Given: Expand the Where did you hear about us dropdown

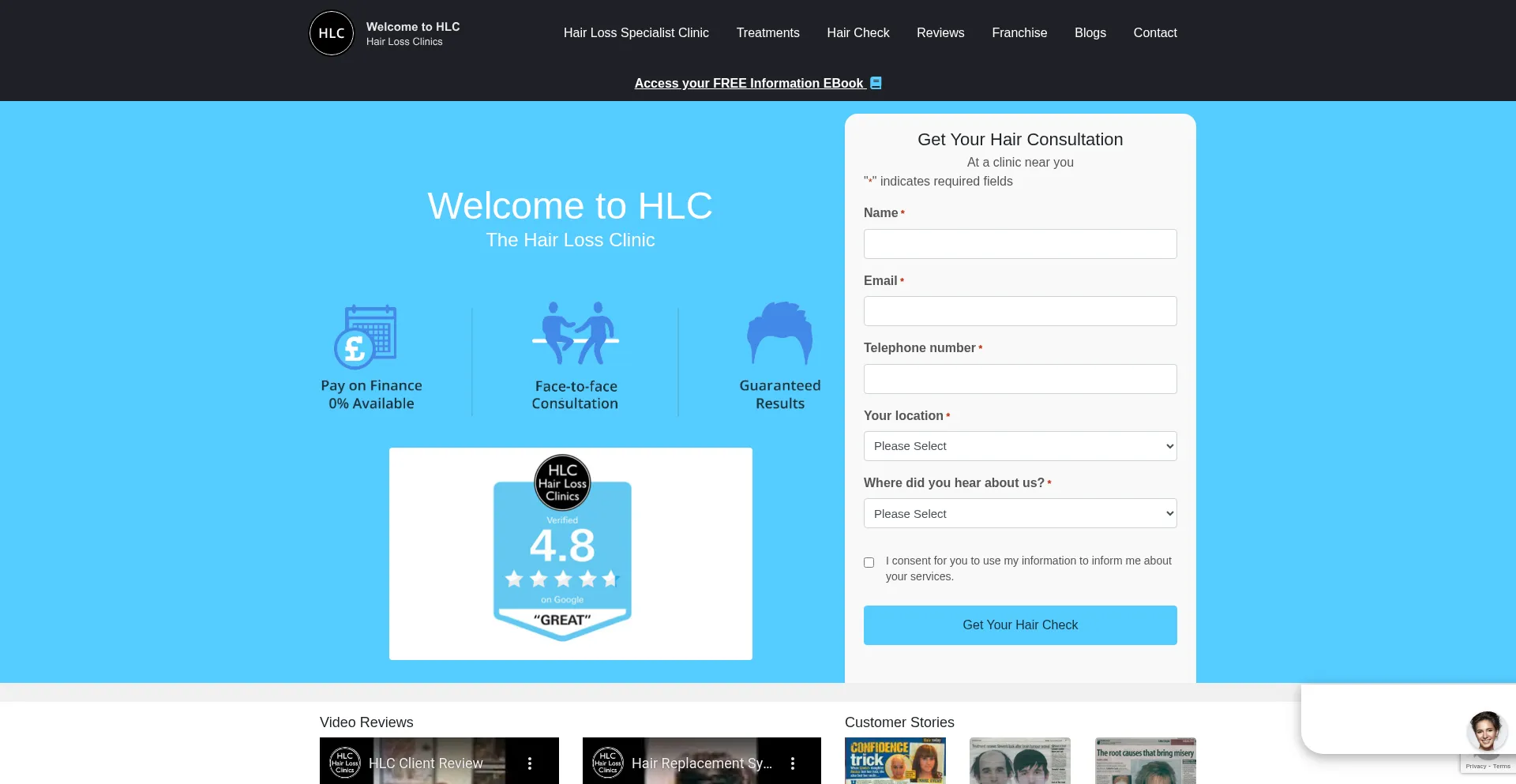Looking at the screenshot, I should [x=1020, y=513].
